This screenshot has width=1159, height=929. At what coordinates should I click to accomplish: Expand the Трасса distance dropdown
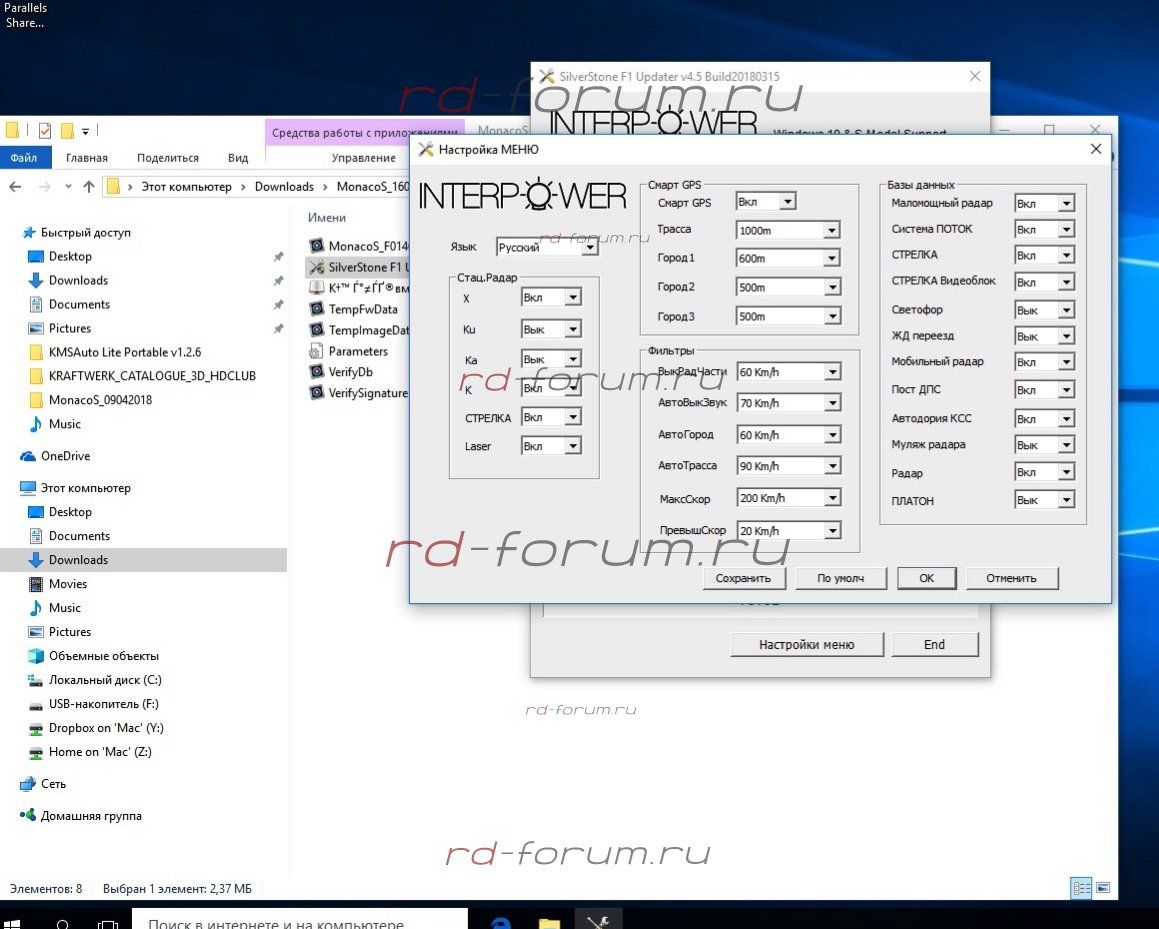(831, 231)
